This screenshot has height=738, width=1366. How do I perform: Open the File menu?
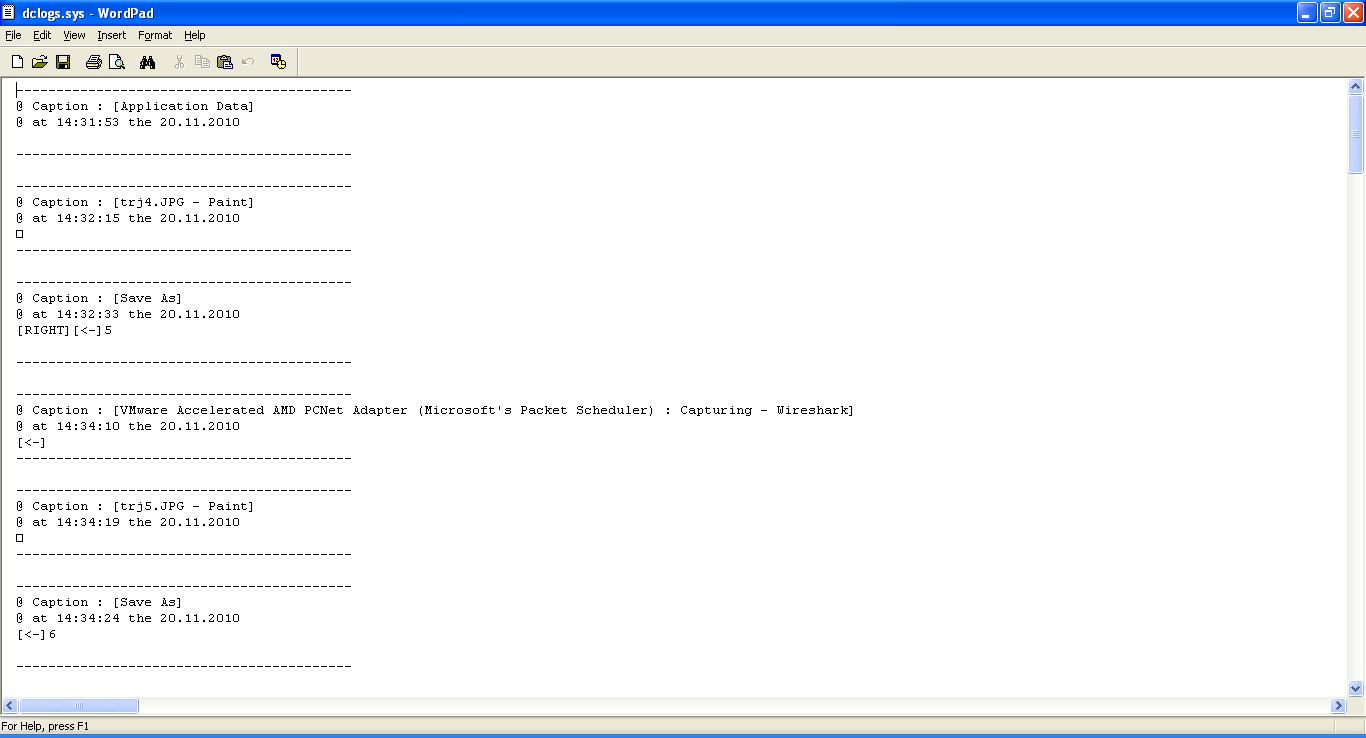13,35
